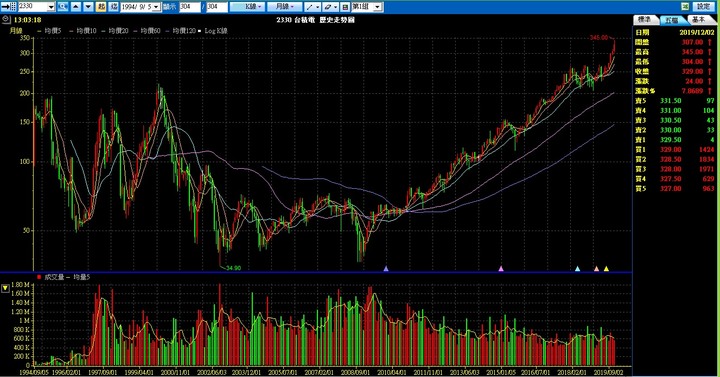Click the chart title 2330 台積電 歷史走勢圖

pyautogui.click(x=315, y=20)
